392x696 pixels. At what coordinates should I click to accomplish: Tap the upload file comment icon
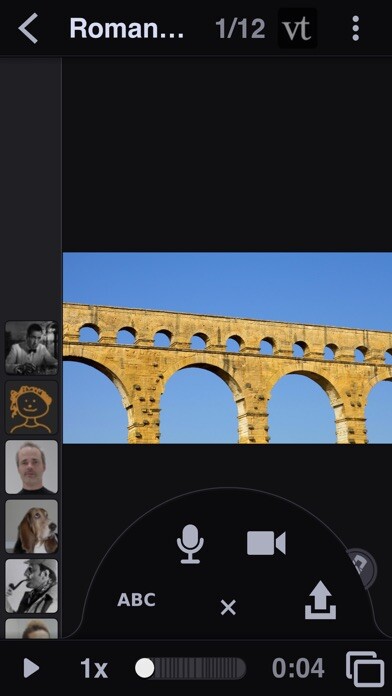320,600
